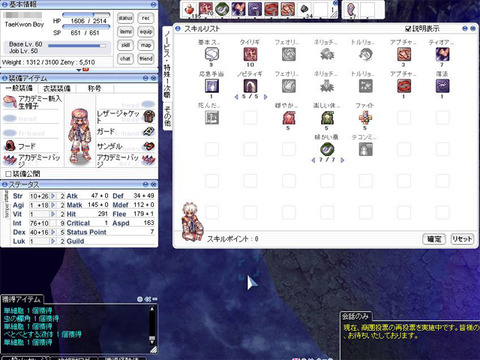Click the item log scrollbar up arrow

[x=152, y=309]
